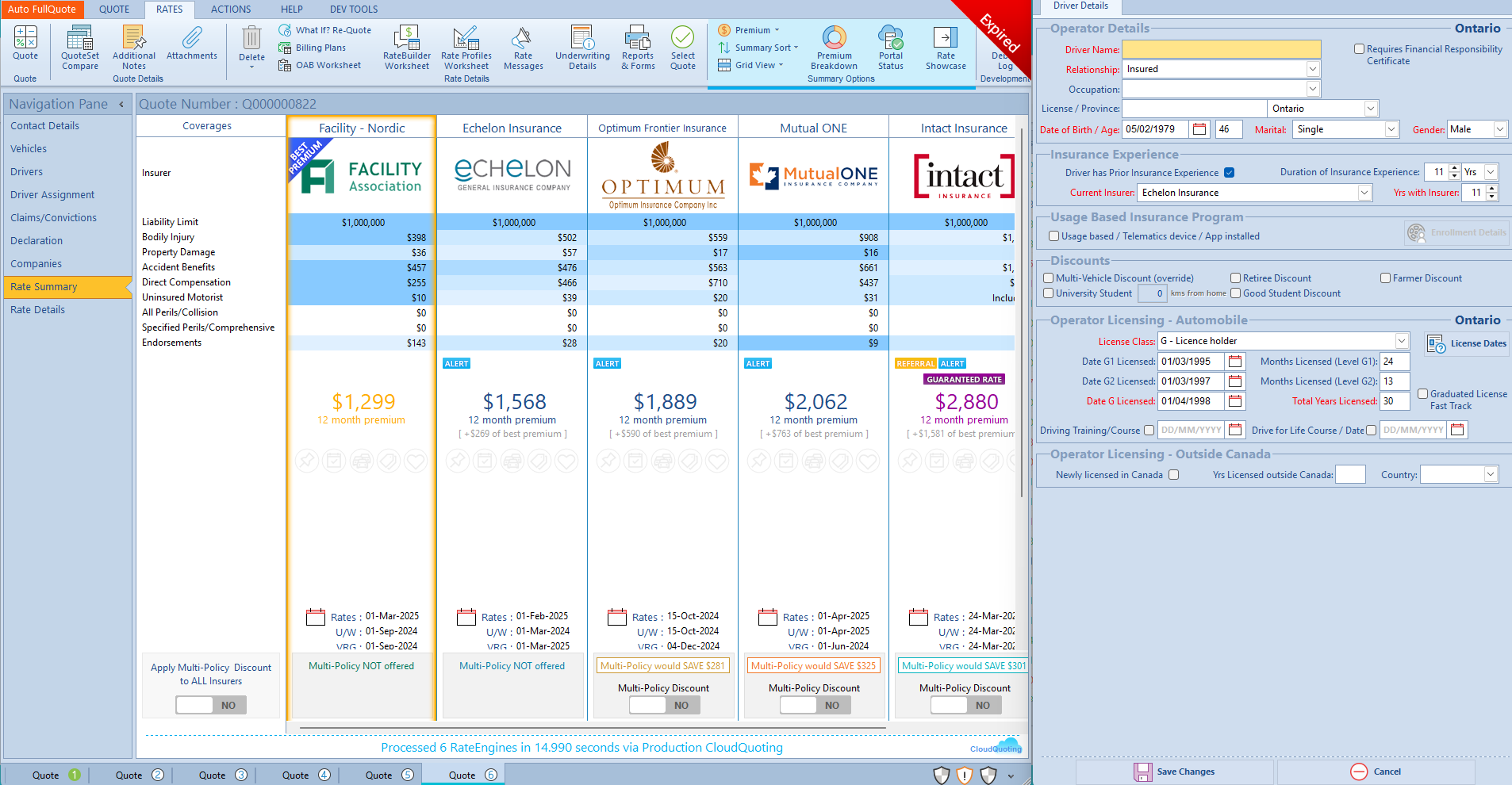
Task: Switch to Quote 3 tab
Action: tap(223, 775)
